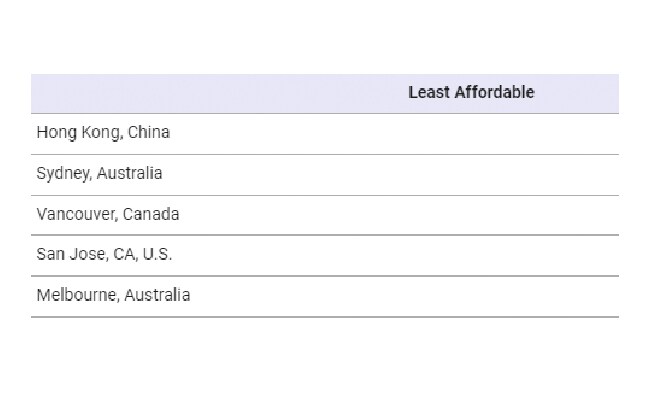Click "CA" in the San Jose row
This screenshot has height=400, width=650.
(x=124, y=254)
